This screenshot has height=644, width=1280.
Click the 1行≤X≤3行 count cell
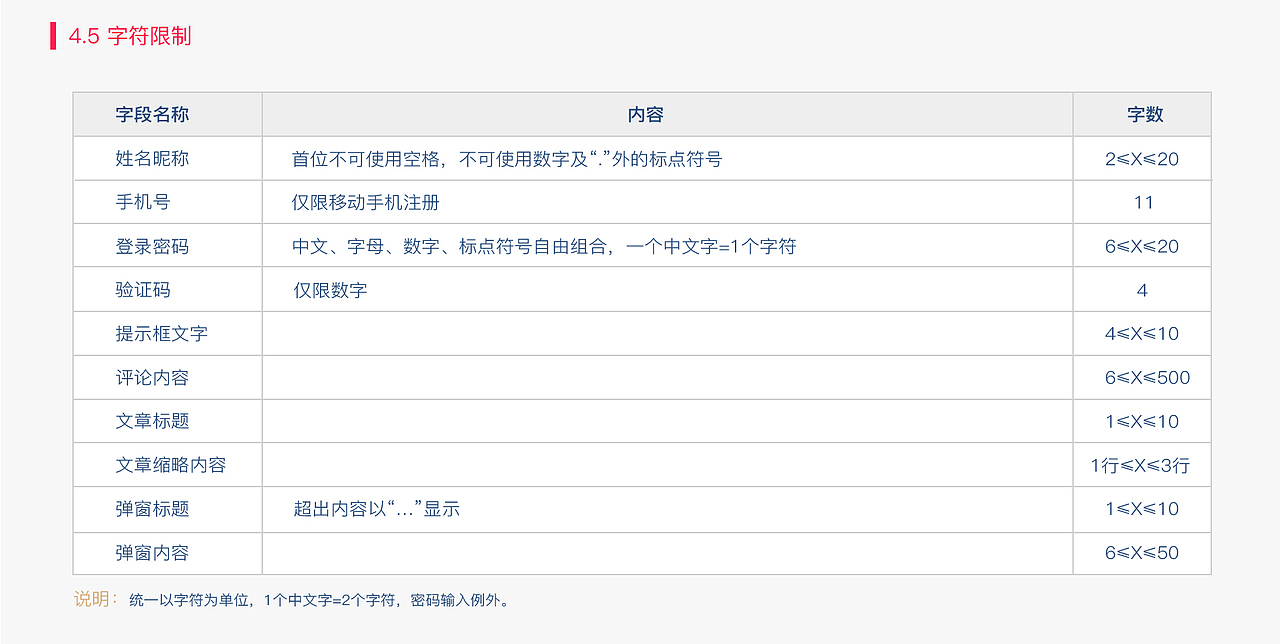1140,466
